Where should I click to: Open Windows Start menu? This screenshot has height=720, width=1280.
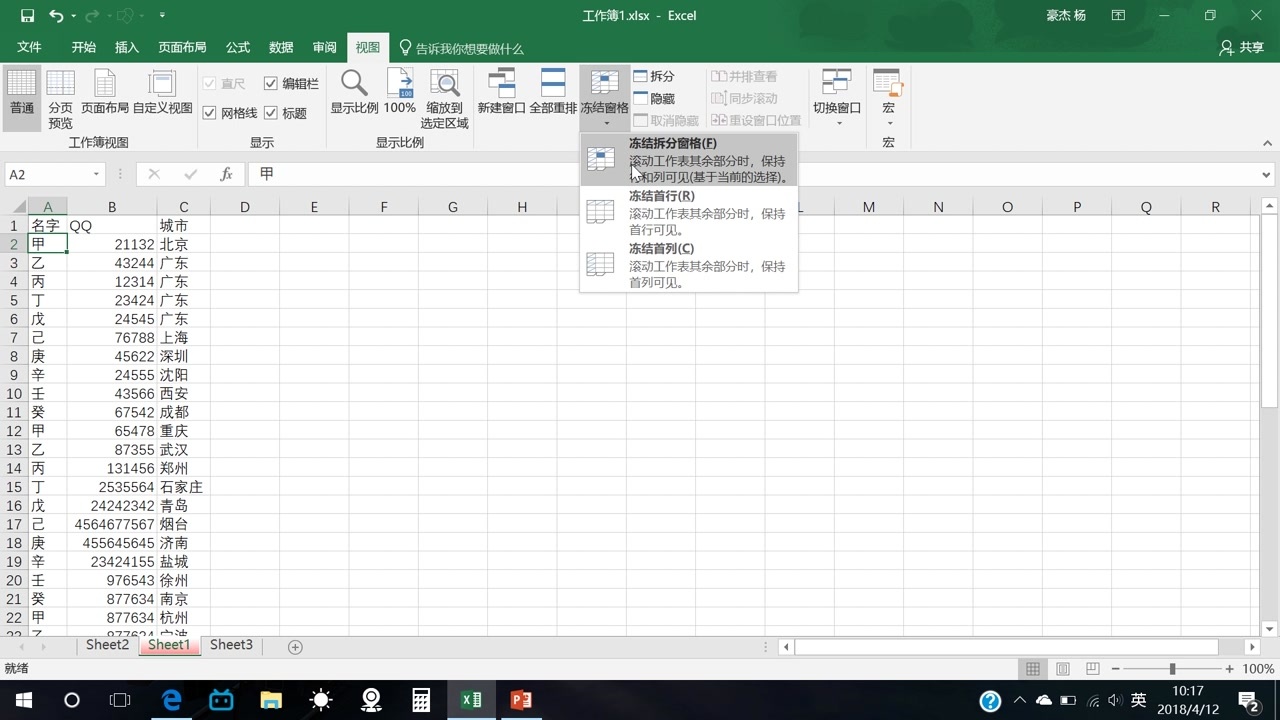[x=22, y=700]
